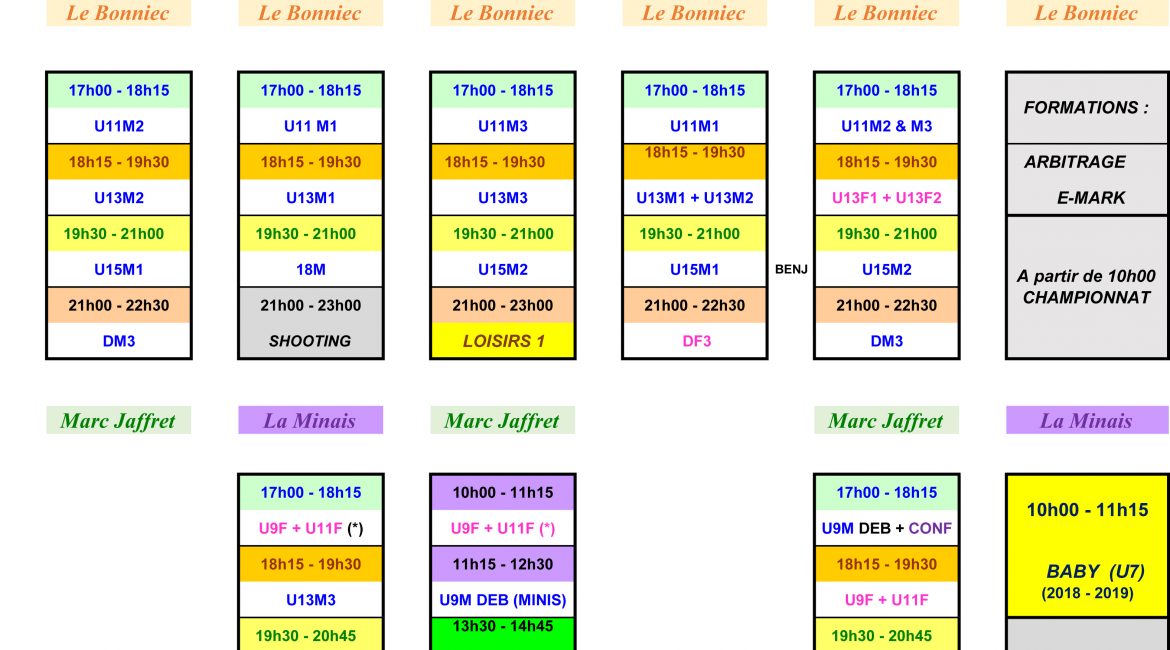Click the ARBITRAGE text
Image resolution: width=1170 pixels, height=650 pixels.
click(x=1075, y=162)
